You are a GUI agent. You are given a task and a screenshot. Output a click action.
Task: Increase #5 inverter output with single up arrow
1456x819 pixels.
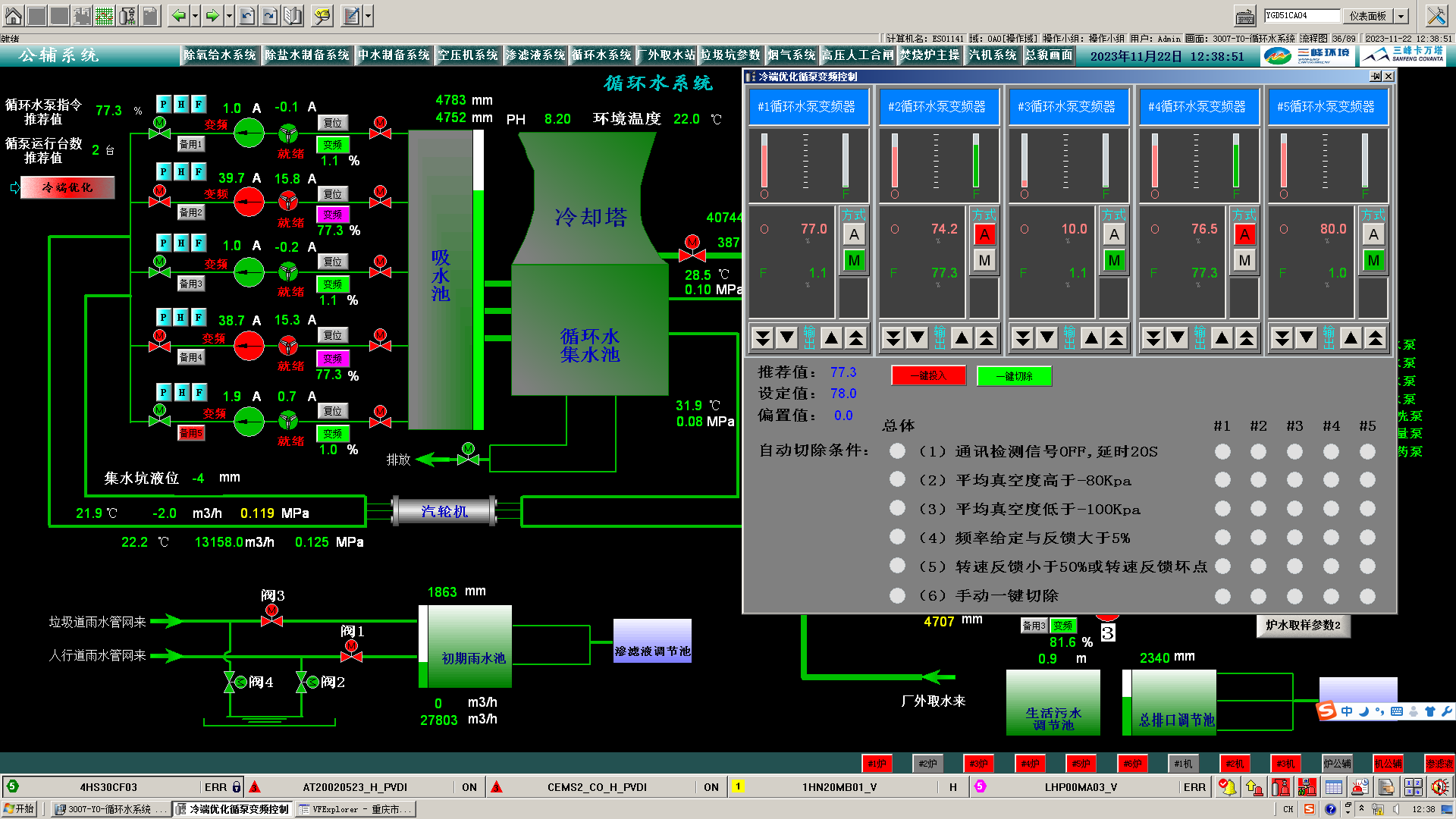coord(1351,337)
